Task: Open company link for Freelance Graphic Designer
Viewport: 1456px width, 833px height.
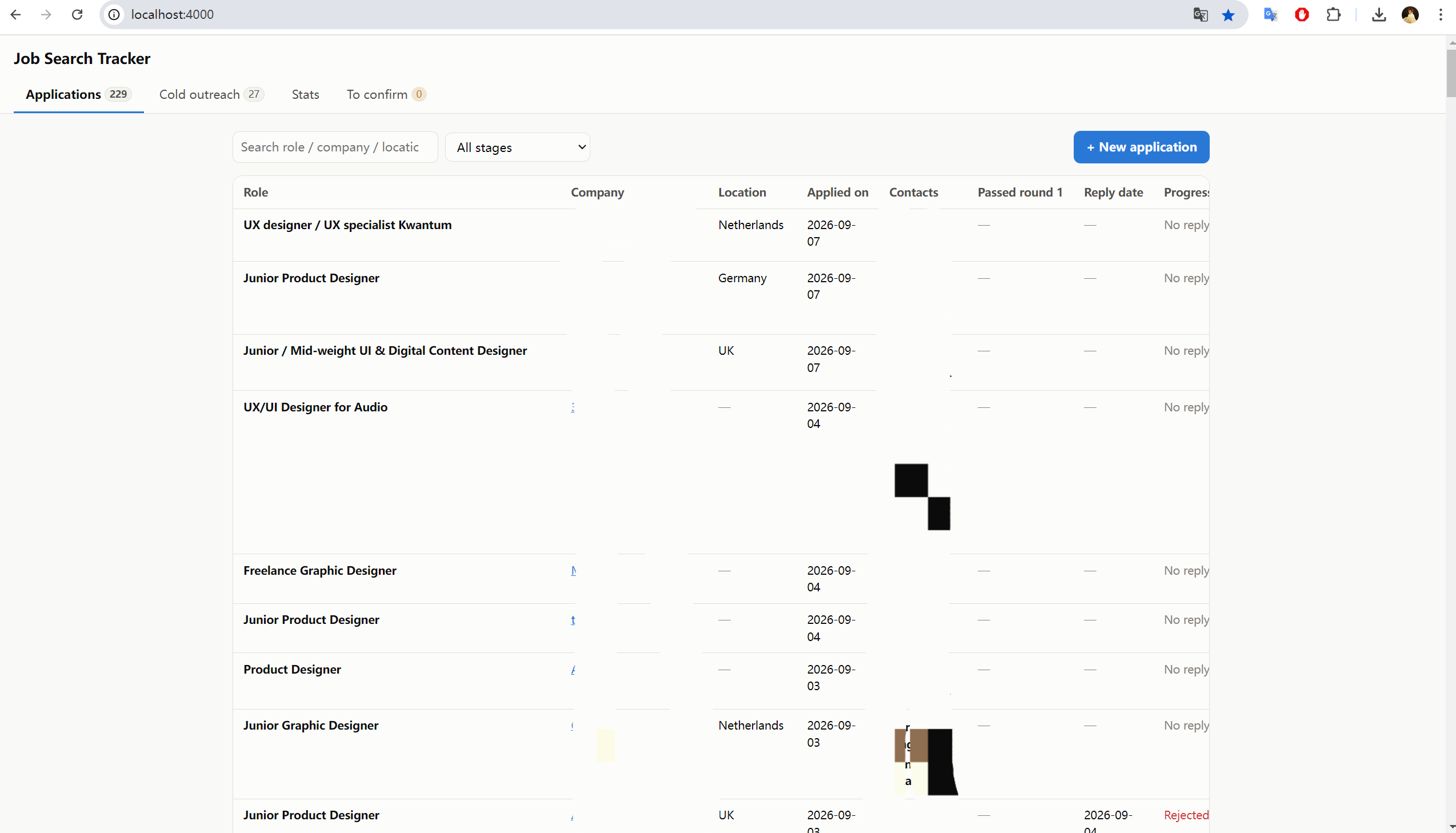Action: pyautogui.click(x=573, y=570)
